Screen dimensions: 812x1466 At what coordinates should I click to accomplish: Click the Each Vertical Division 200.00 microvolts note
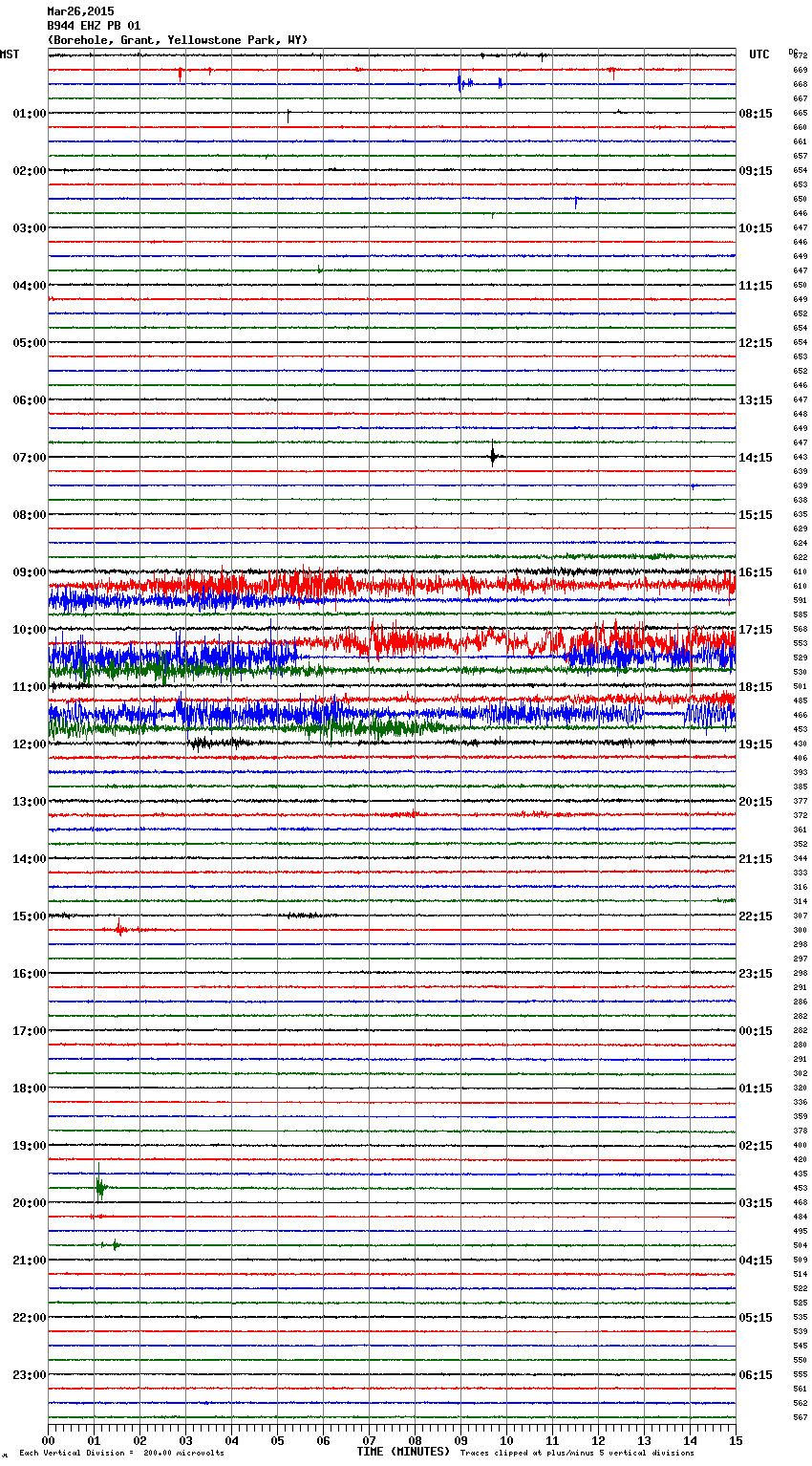(x=121, y=1454)
